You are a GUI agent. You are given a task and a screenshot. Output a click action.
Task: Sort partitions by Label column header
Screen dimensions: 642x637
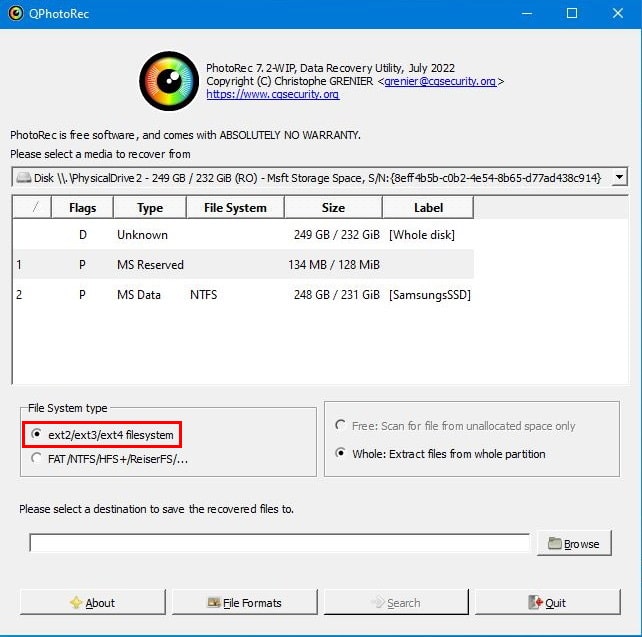click(428, 208)
